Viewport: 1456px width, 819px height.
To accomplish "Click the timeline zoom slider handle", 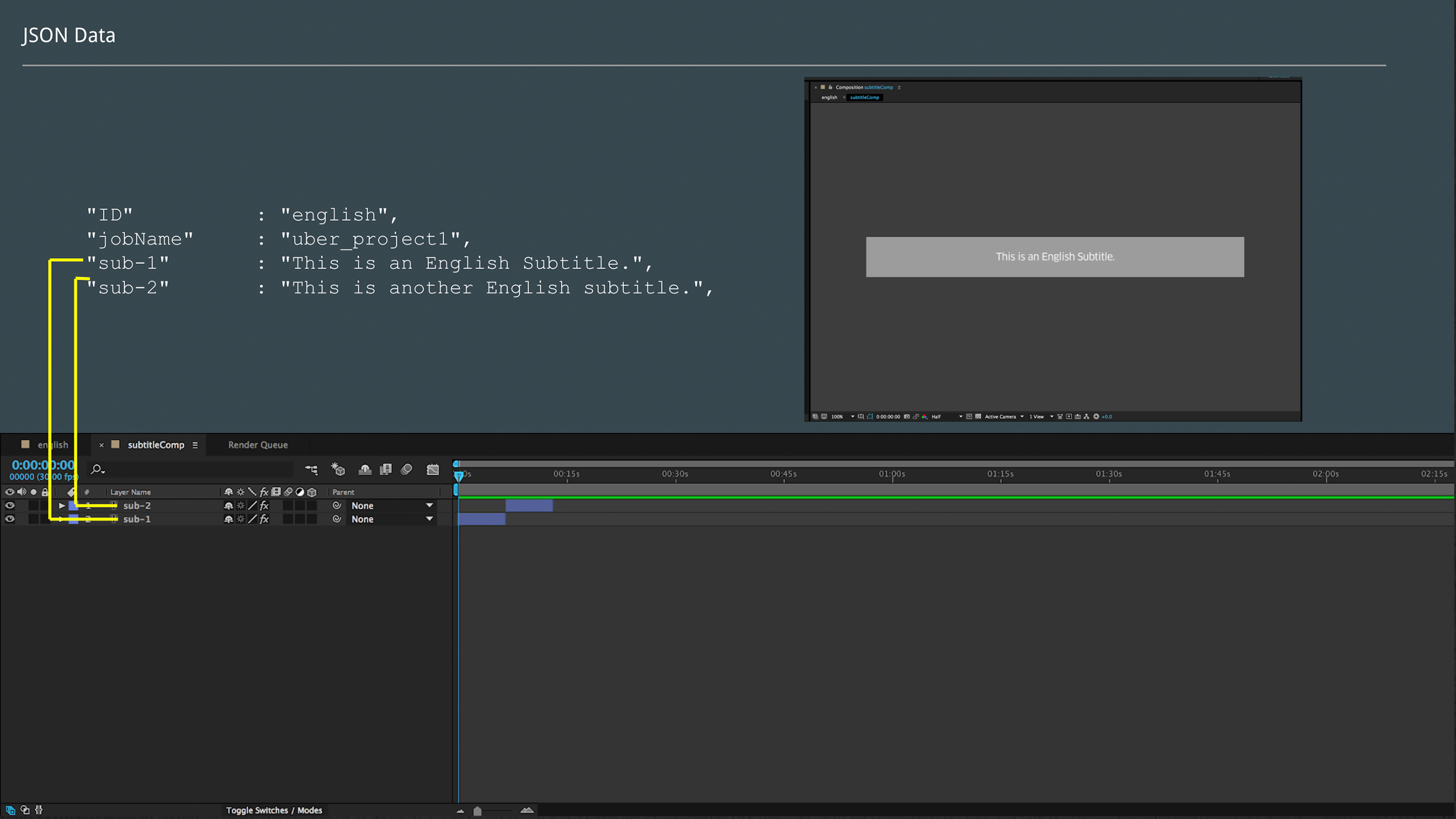I will (x=477, y=811).
